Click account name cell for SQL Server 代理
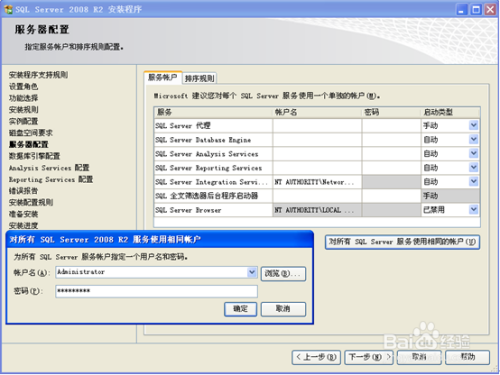The image size is (500, 375). point(317,126)
